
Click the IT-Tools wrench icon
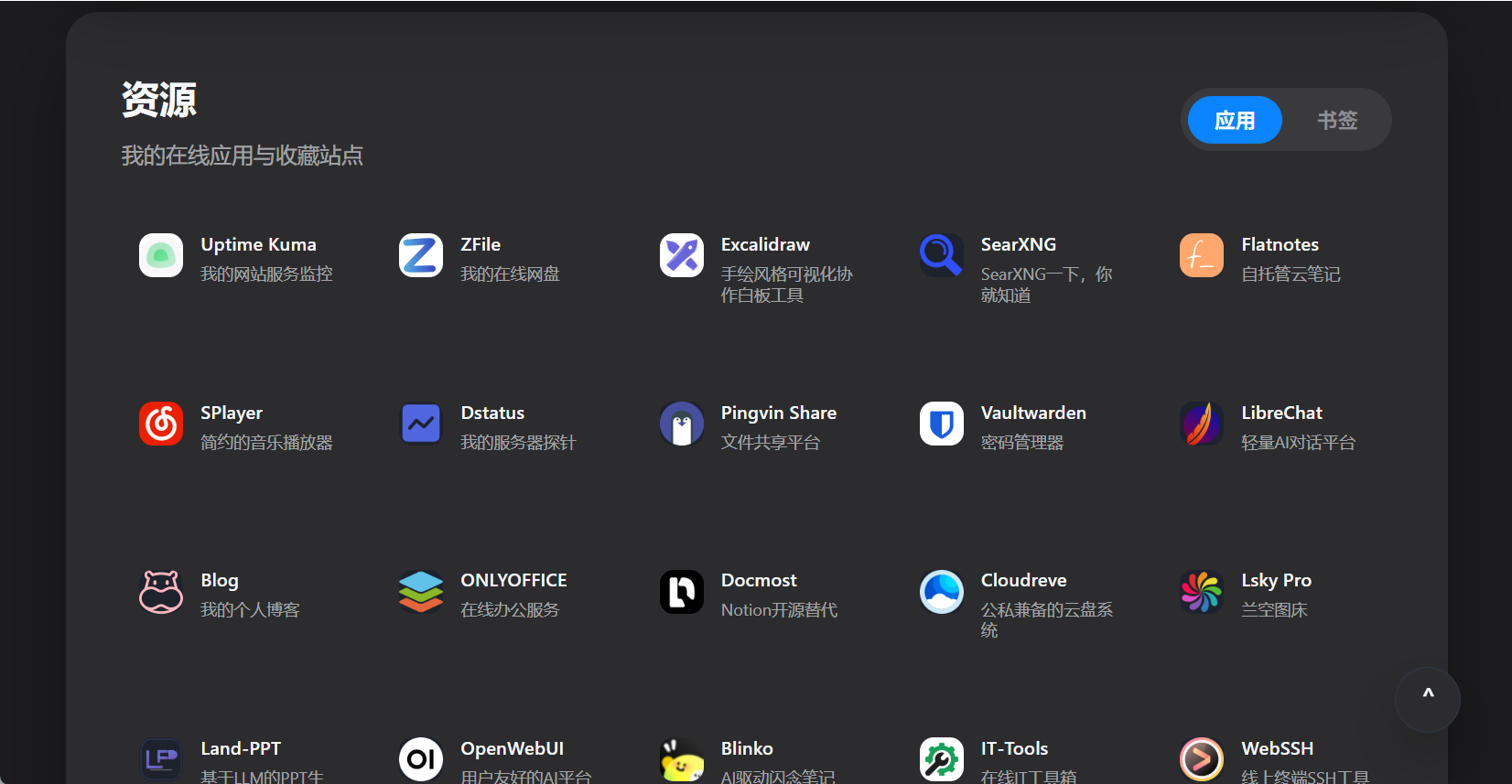tap(941, 759)
